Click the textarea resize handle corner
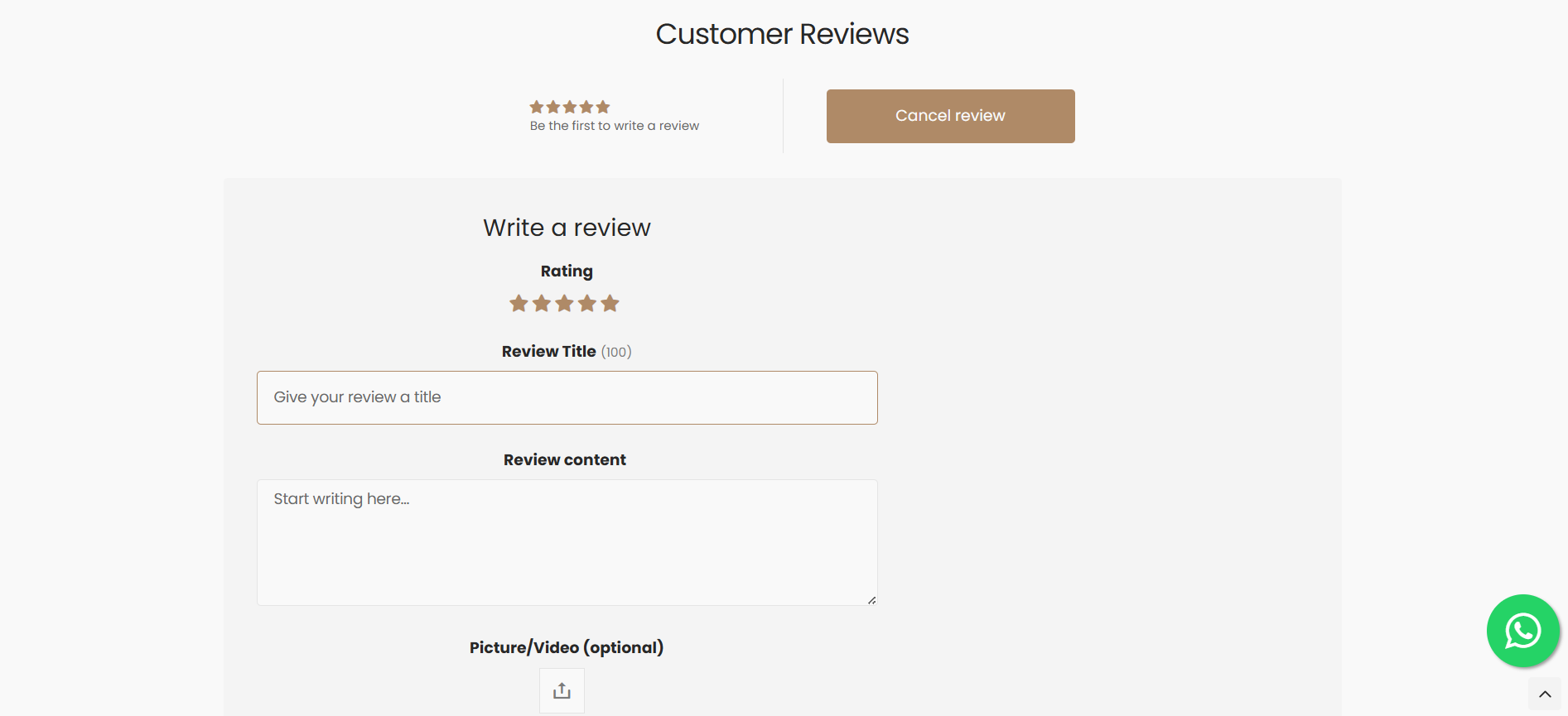Screen dimensions: 1568x716 pos(871,600)
